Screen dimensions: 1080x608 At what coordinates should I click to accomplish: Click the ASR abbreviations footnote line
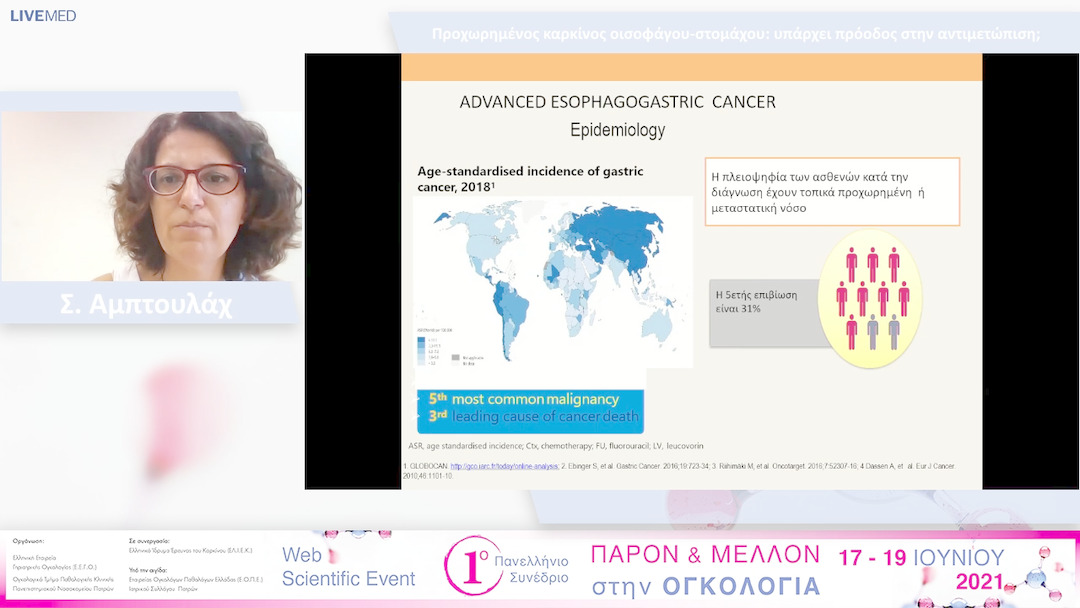[x=556, y=446]
